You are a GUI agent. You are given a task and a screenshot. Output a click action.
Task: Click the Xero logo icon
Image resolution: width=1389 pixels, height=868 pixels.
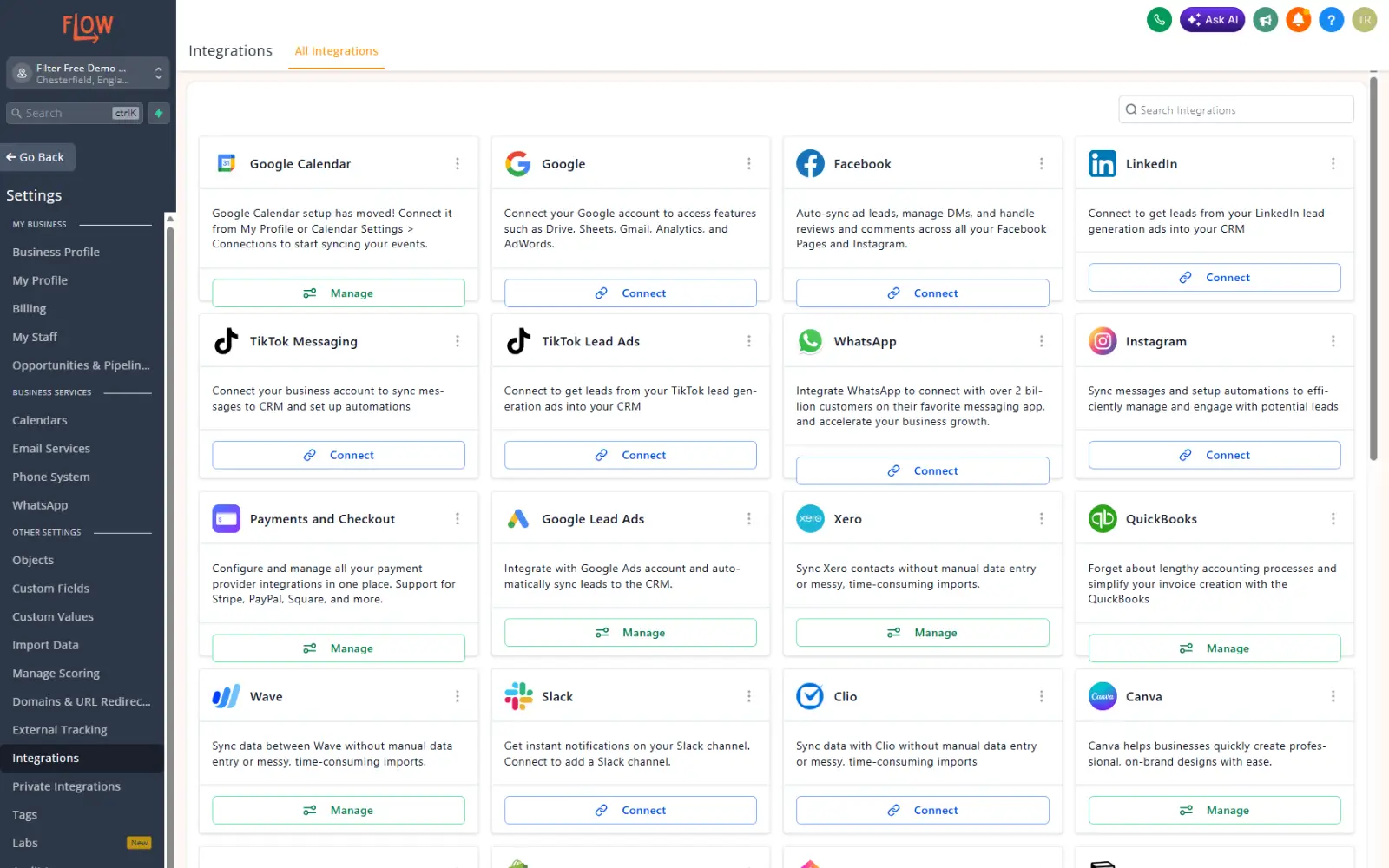[810, 518]
